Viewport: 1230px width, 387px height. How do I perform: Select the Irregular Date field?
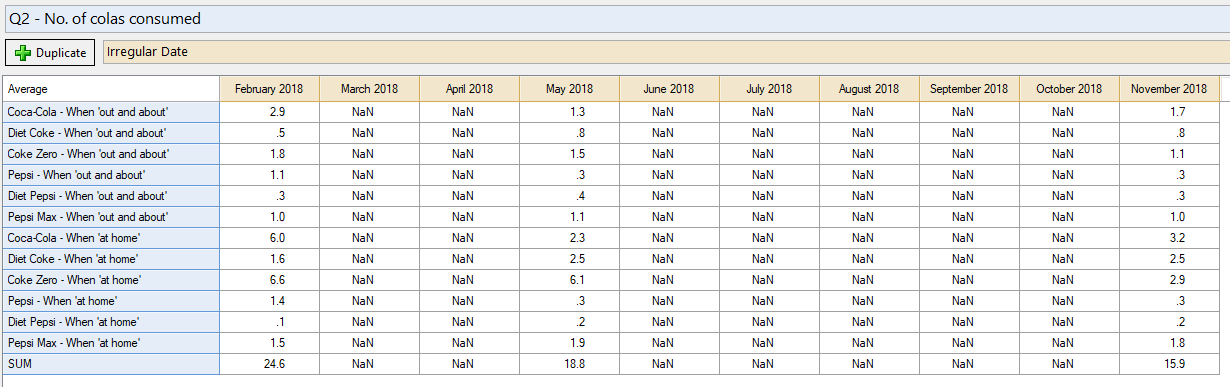click(665, 52)
